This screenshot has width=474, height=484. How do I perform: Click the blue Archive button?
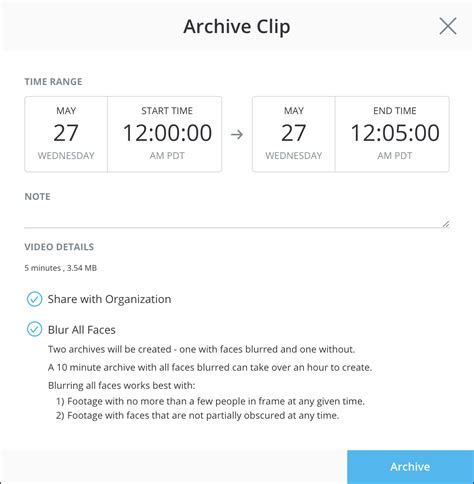click(x=410, y=467)
